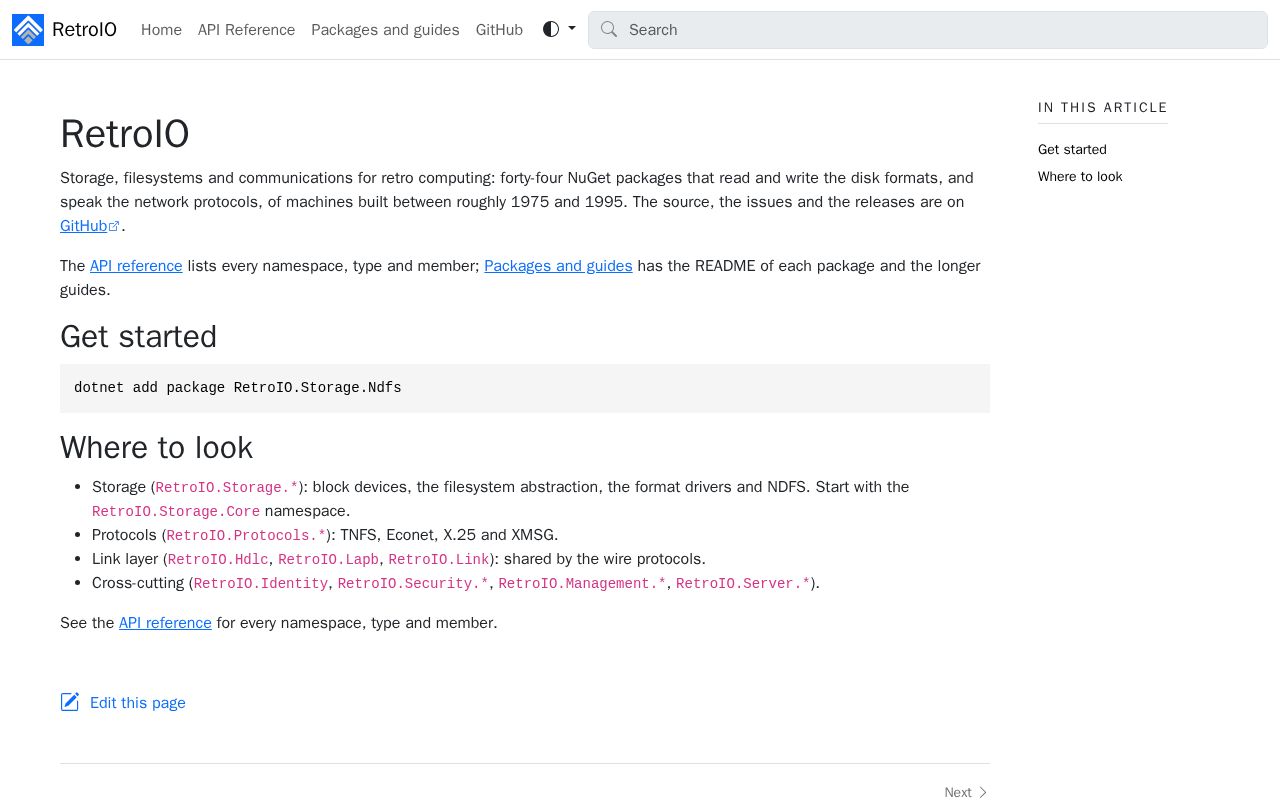Go to the Next page link
The height and width of the screenshot is (800, 1280).
coord(966,792)
